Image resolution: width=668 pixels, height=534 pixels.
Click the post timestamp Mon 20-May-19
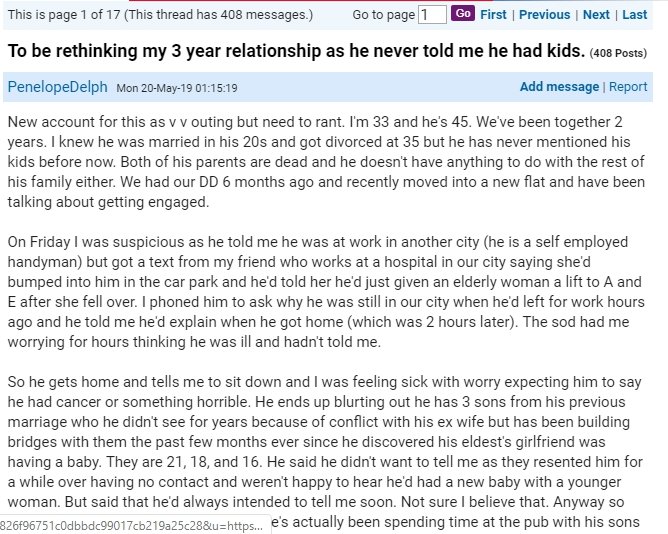point(177,88)
